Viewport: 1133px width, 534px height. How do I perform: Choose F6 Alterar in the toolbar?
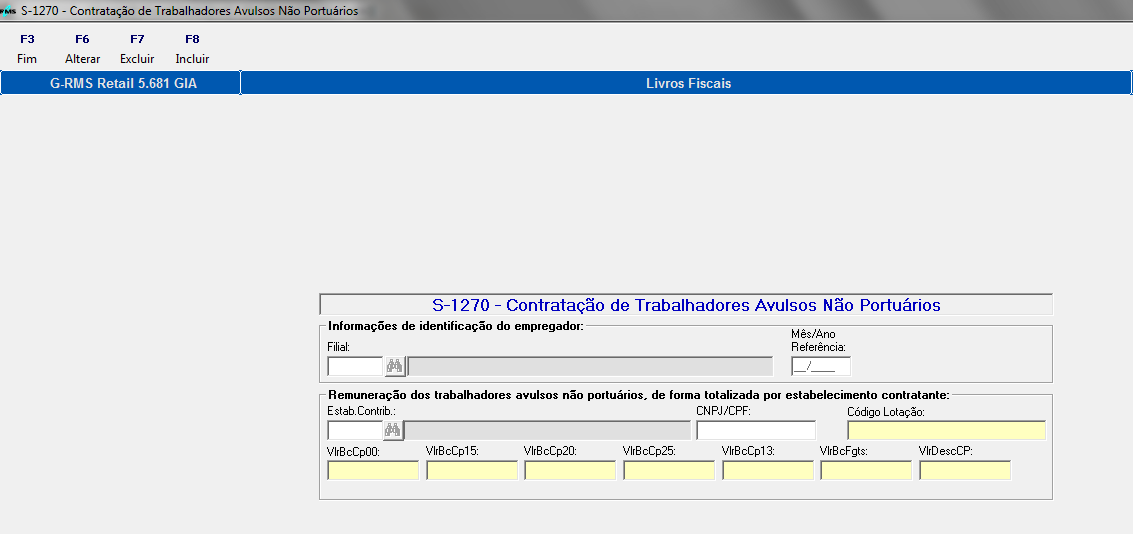(82, 49)
